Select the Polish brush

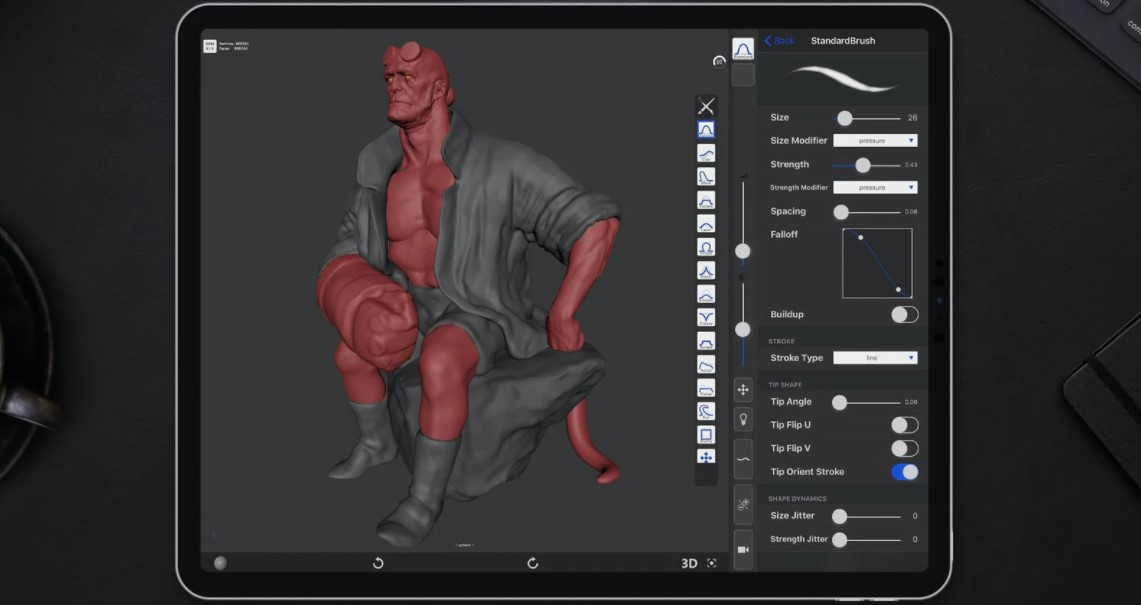click(706, 365)
